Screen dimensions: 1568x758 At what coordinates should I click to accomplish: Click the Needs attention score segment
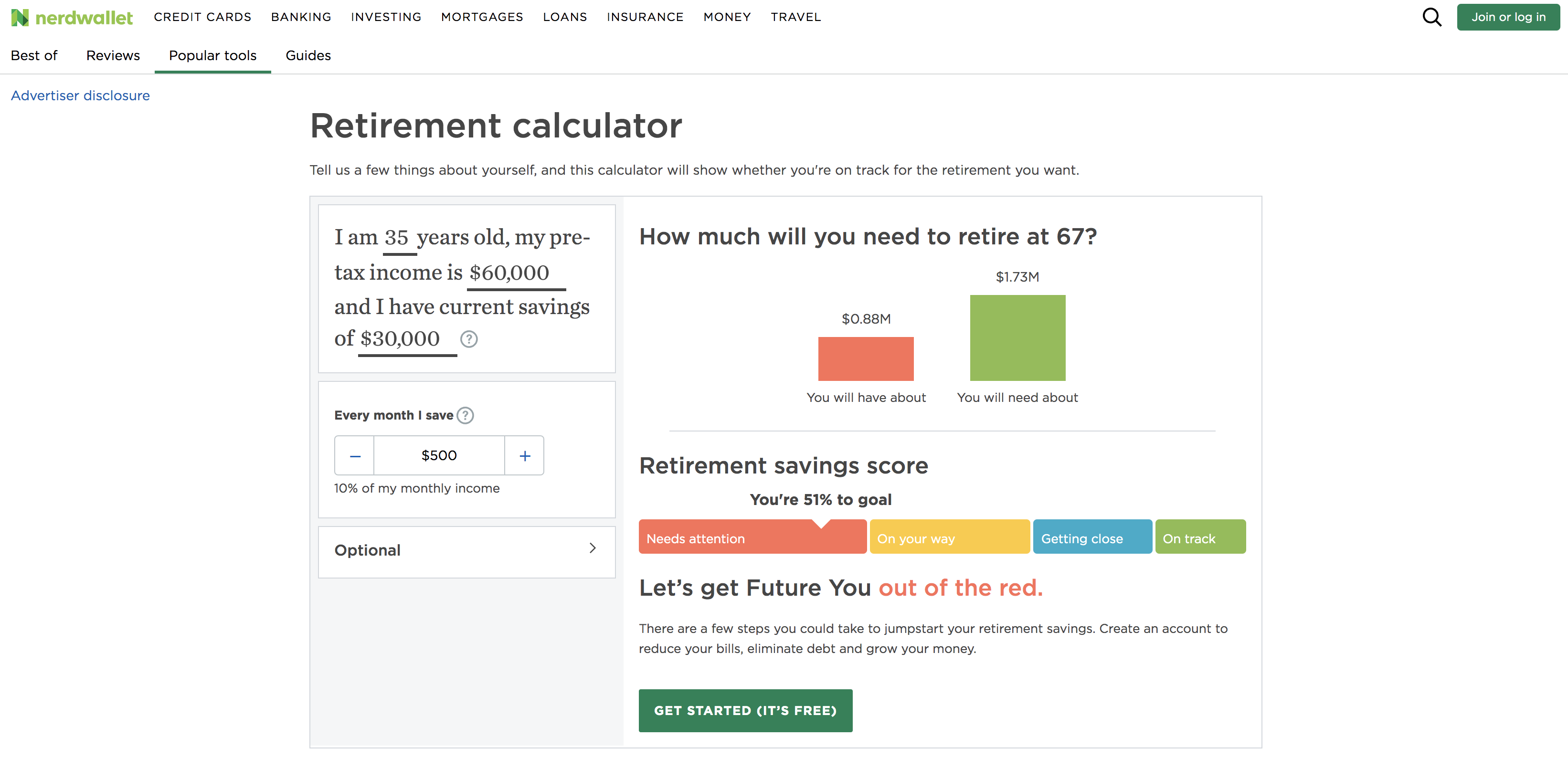click(x=752, y=538)
